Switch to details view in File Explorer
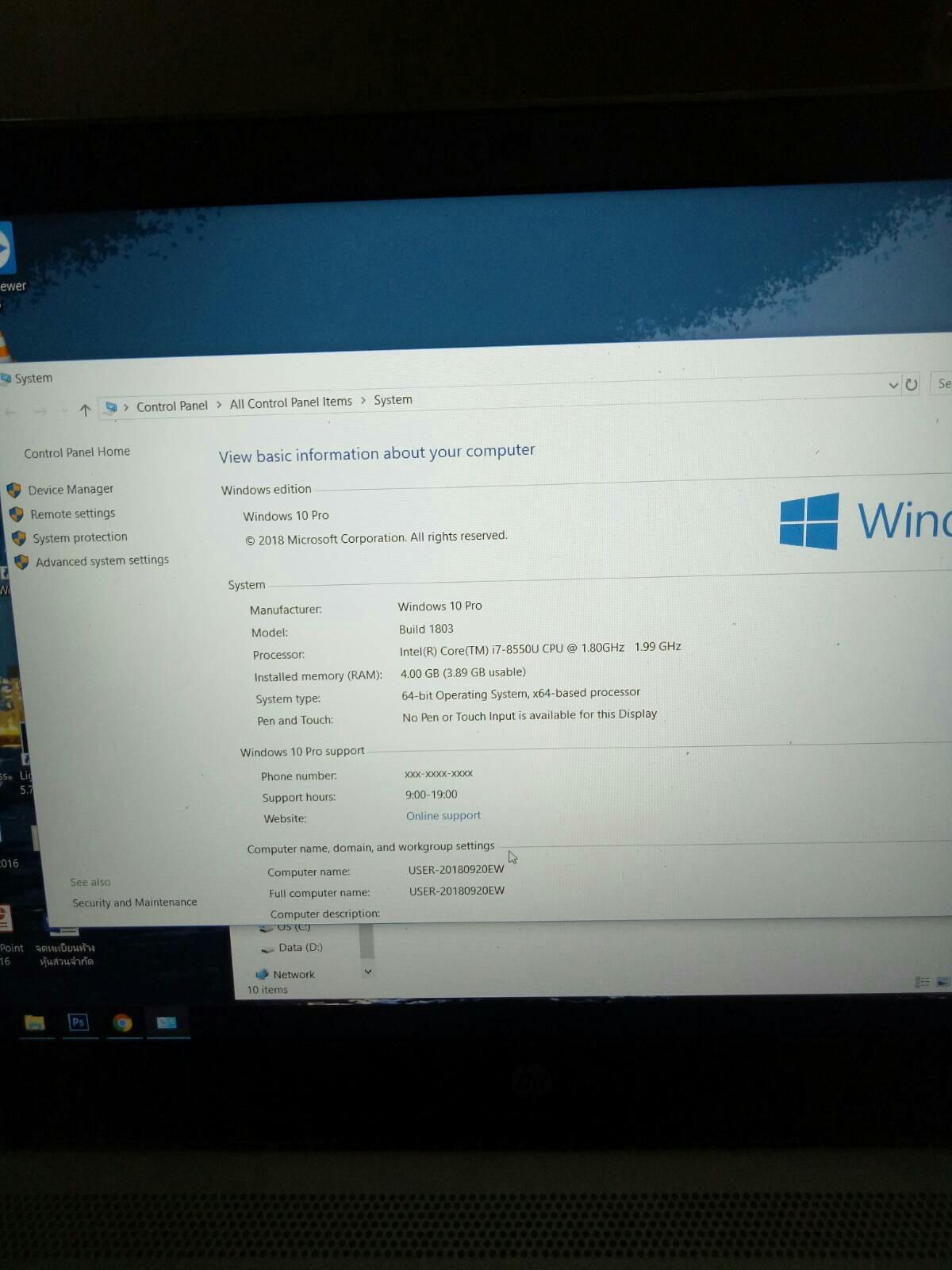The image size is (952, 1270). point(922,982)
